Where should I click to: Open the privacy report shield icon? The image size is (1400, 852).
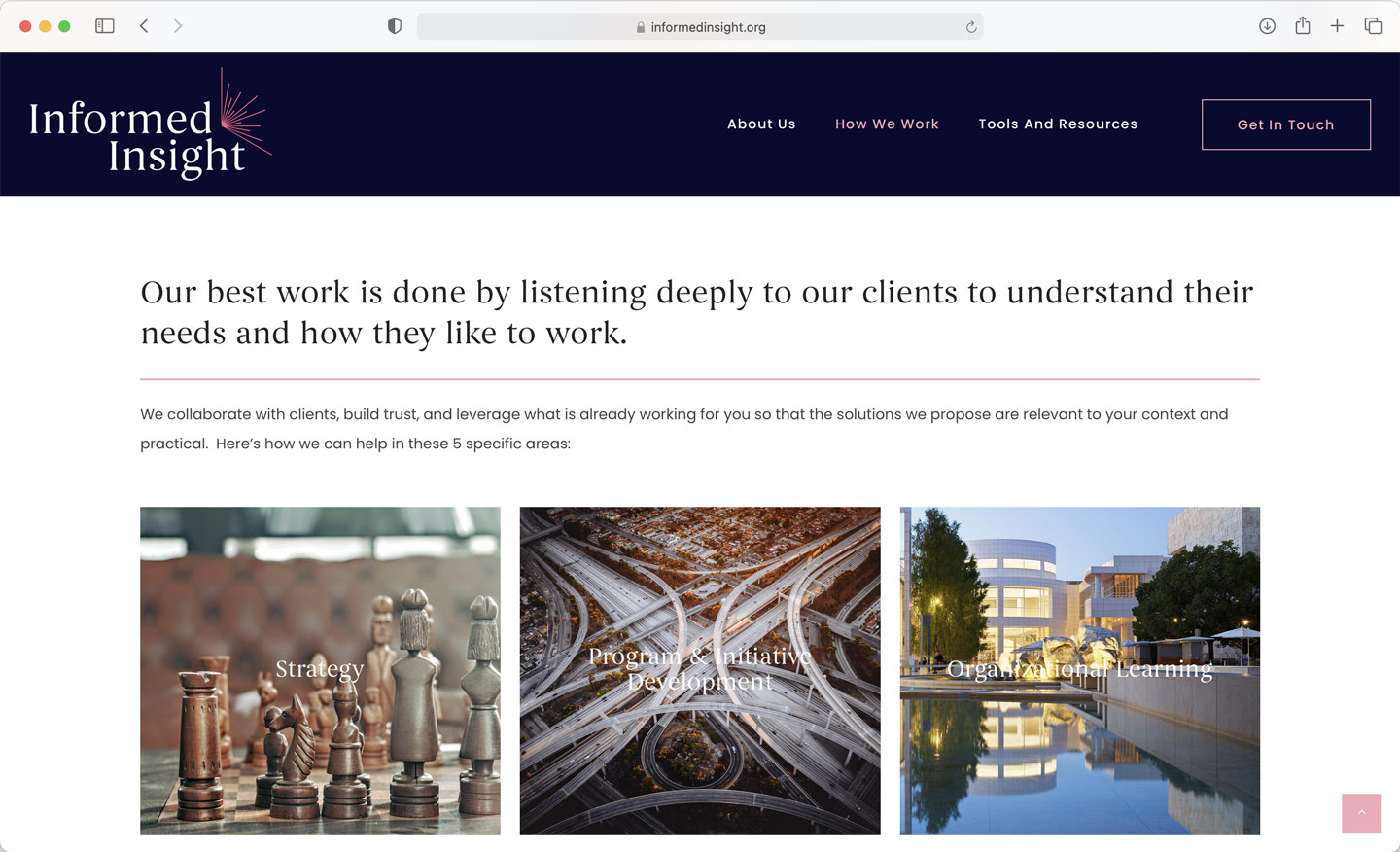pyautogui.click(x=395, y=26)
